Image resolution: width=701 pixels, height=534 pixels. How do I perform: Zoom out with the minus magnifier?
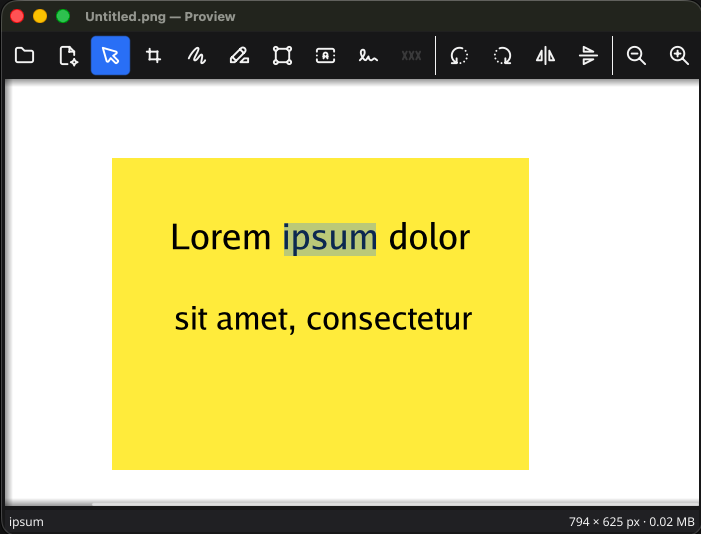pyautogui.click(x=636, y=56)
